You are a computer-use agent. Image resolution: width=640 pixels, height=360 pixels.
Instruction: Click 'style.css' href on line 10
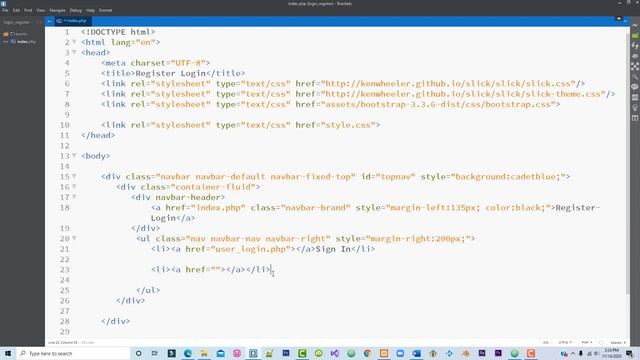347,125
